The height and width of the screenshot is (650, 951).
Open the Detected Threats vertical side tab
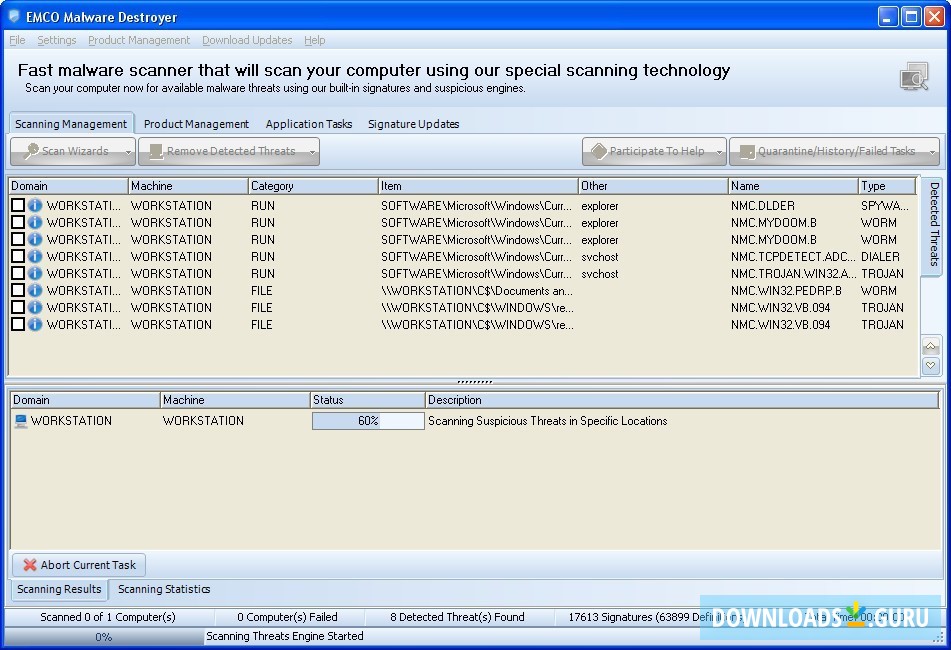[934, 224]
